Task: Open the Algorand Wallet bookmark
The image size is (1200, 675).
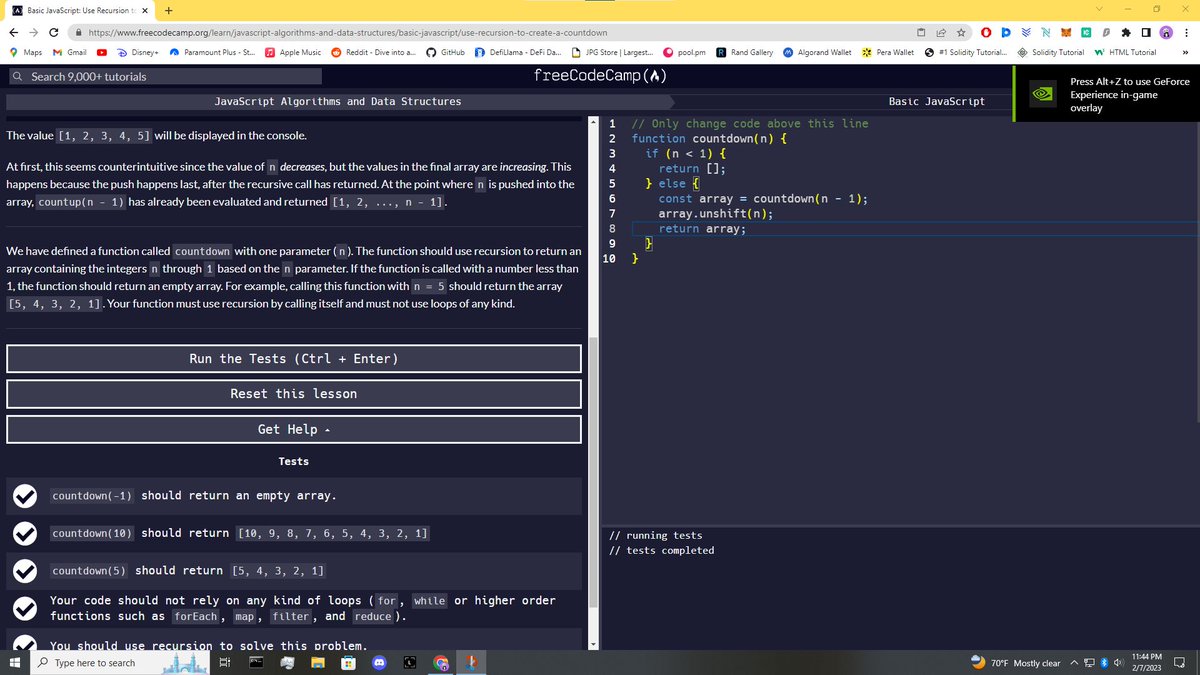Action: coord(817,52)
